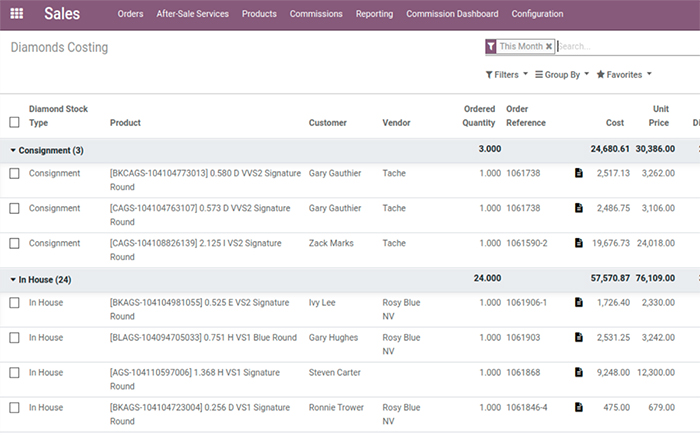Sort by Cost column header
This screenshot has width=700, height=435.
(x=615, y=122)
